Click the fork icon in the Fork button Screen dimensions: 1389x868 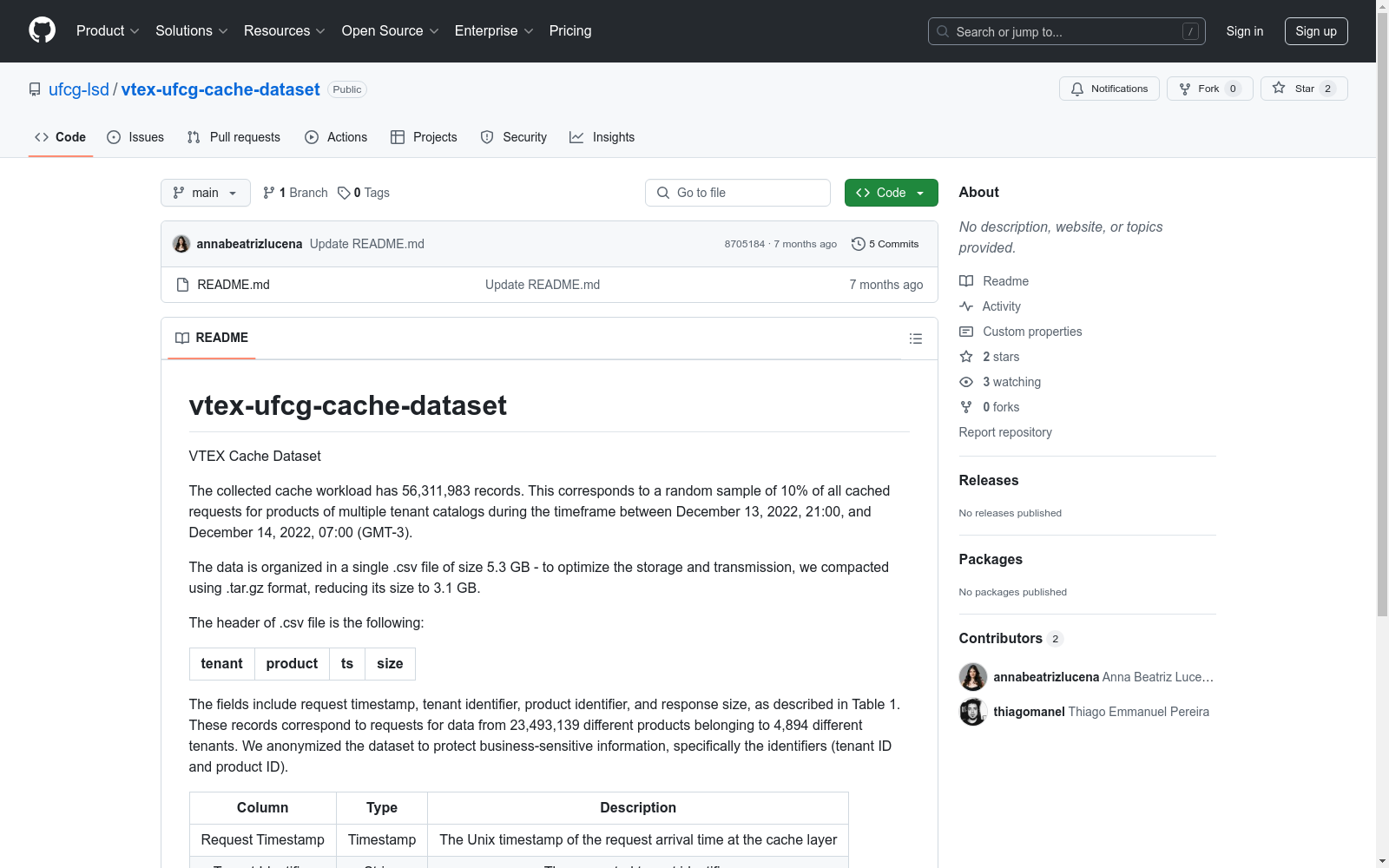[x=1185, y=89]
